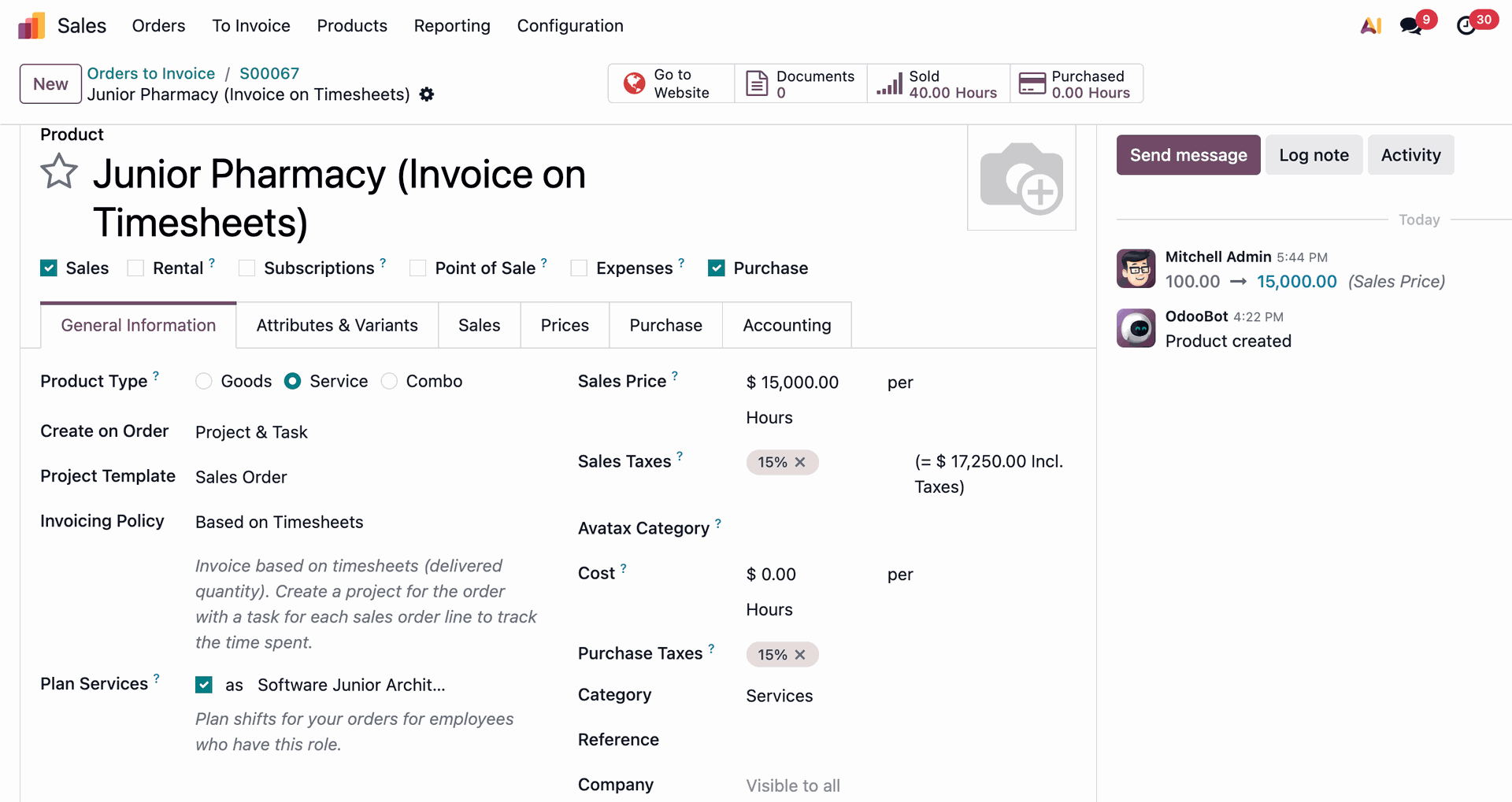The height and width of the screenshot is (802, 1512).
Task: Open the gear actions menu
Action: click(427, 94)
